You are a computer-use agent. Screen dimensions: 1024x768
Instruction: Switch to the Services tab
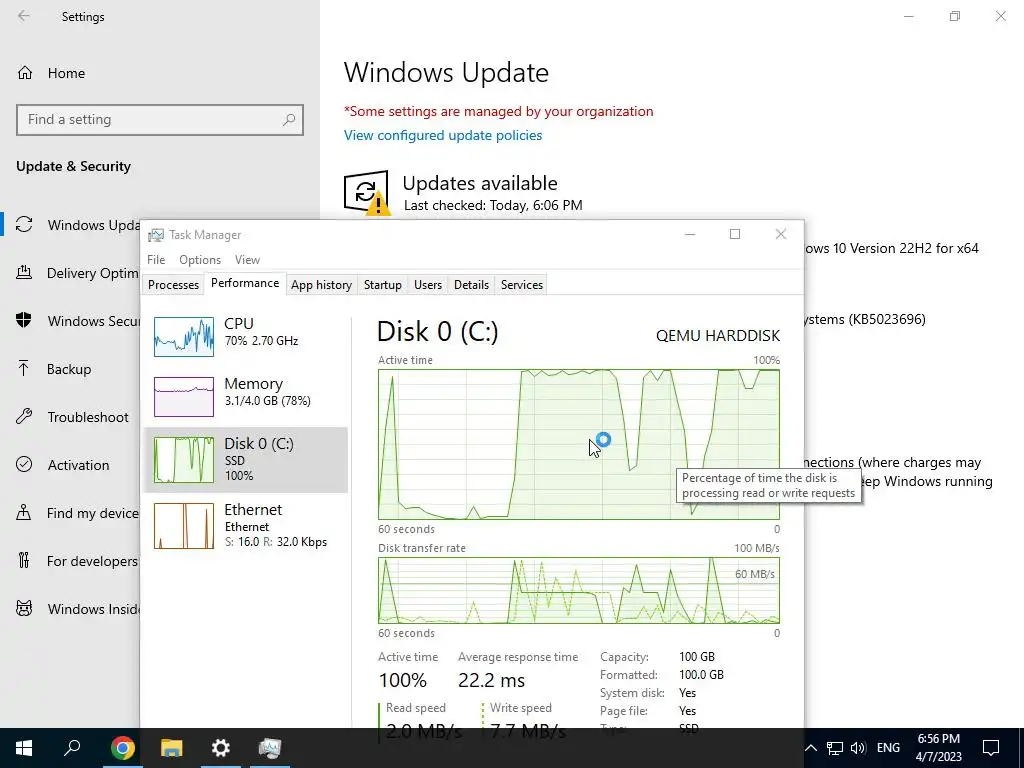point(522,285)
